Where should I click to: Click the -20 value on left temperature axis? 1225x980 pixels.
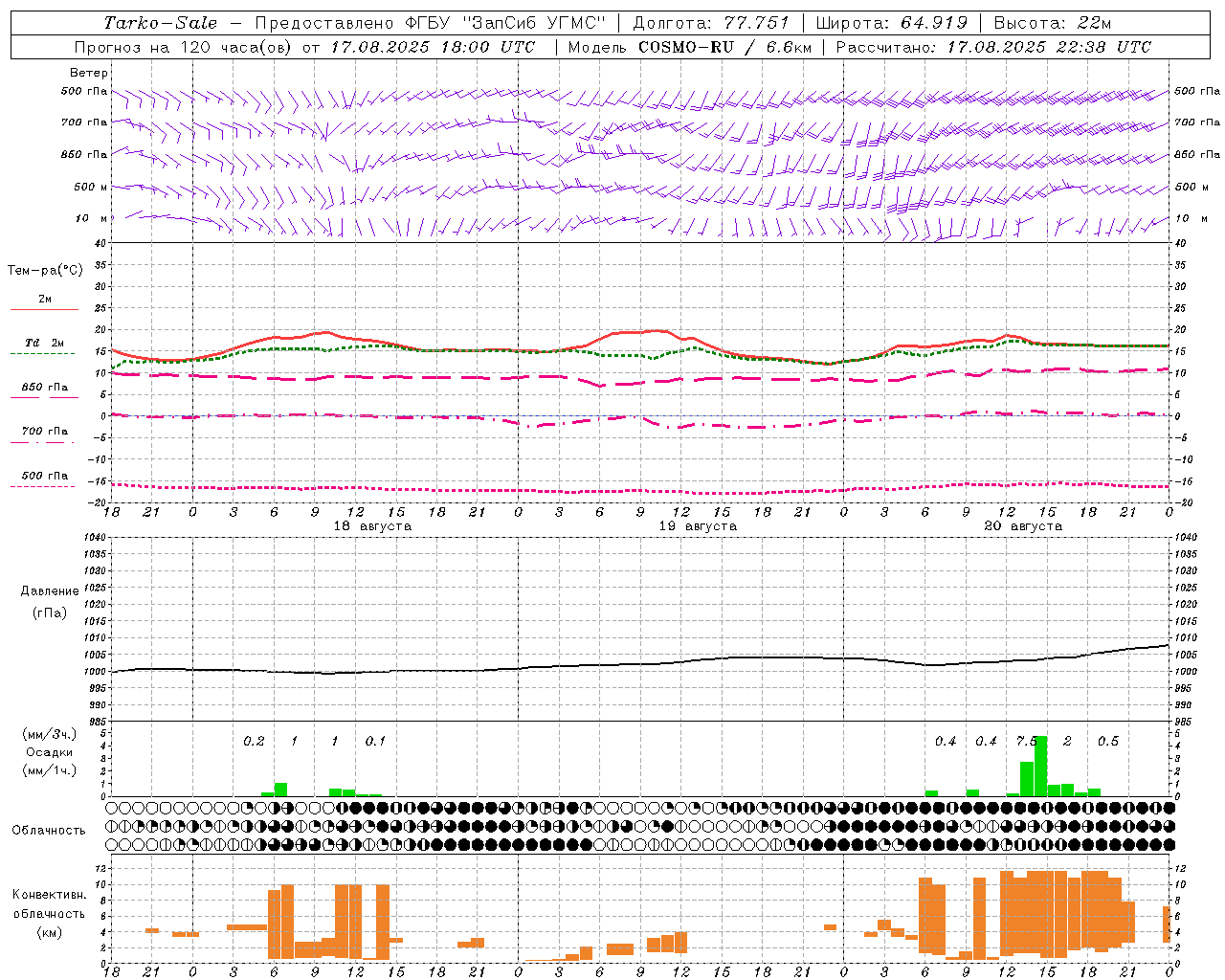pos(98,502)
